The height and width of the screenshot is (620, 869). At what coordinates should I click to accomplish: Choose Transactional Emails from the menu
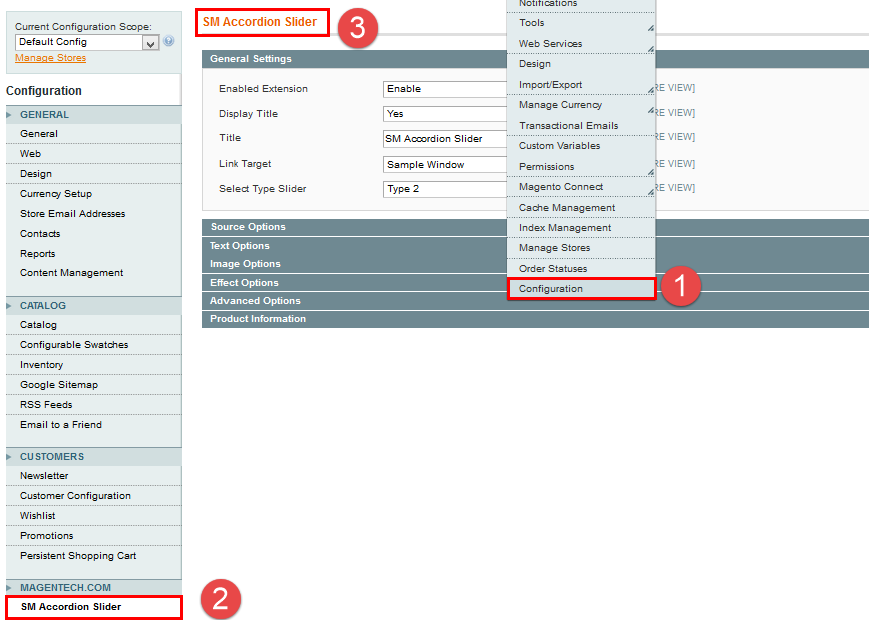click(581, 125)
